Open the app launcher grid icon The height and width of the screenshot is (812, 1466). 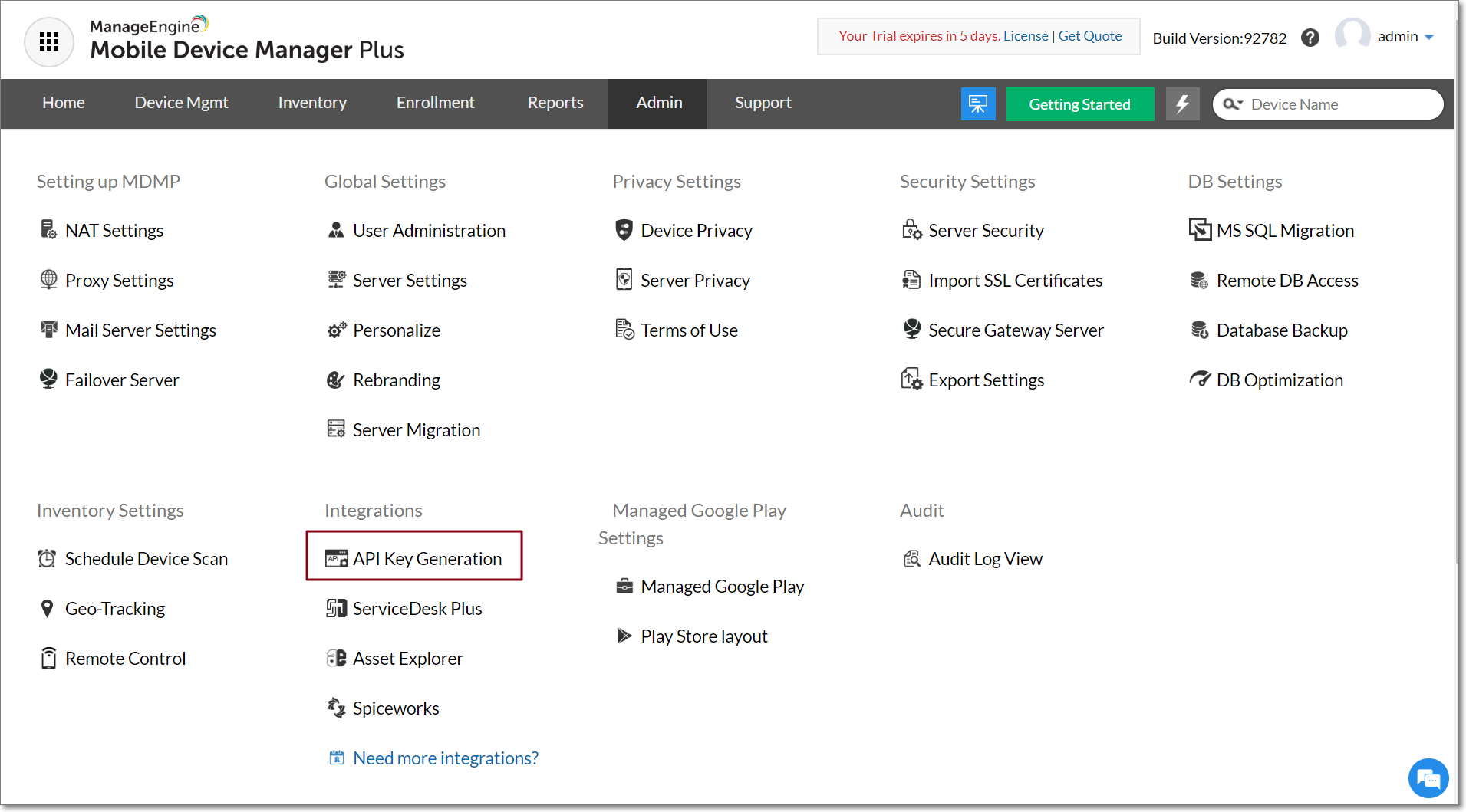pos(48,41)
